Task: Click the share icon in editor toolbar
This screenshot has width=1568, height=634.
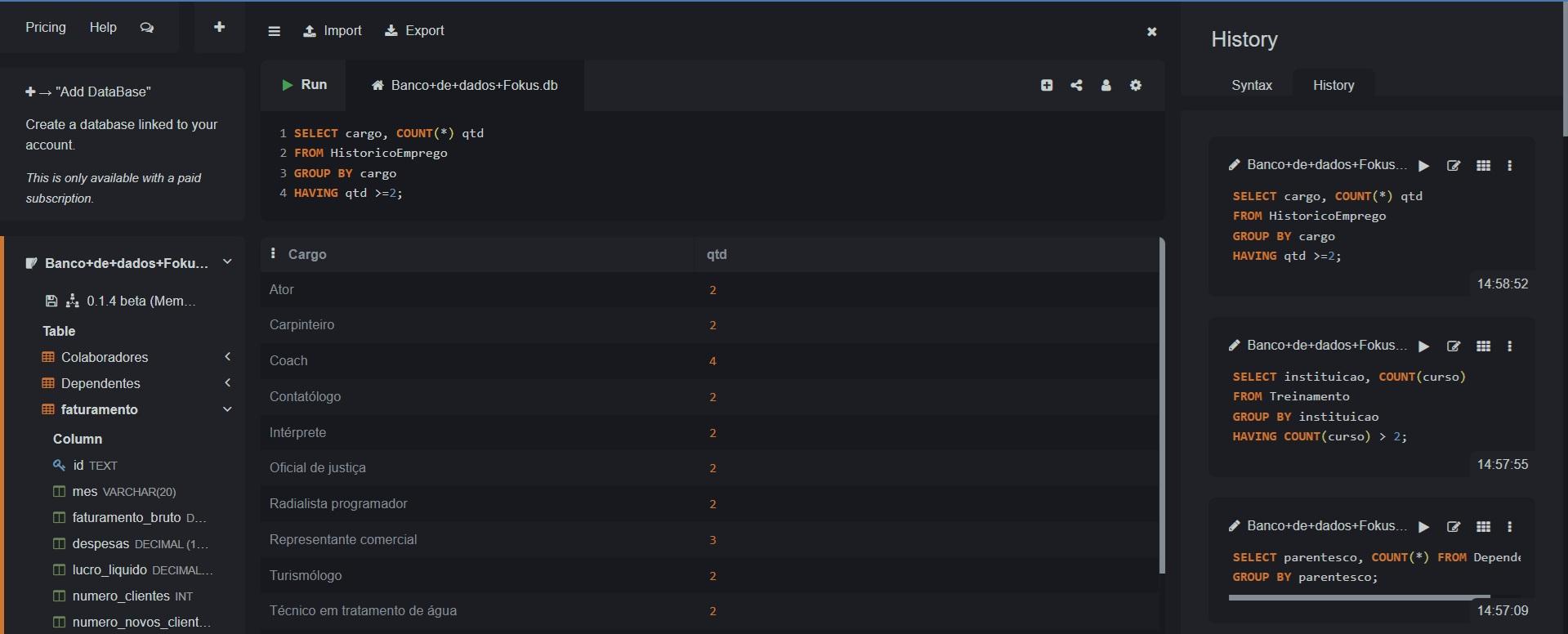Action: coord(1076,85)
